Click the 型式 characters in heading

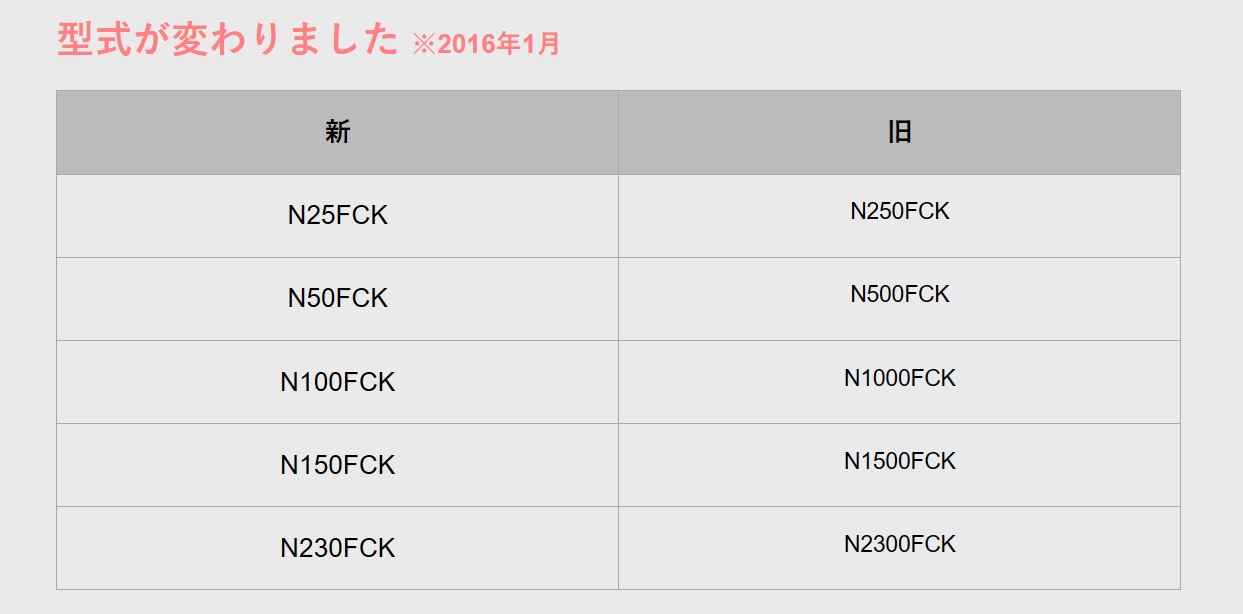coord(95,40)
